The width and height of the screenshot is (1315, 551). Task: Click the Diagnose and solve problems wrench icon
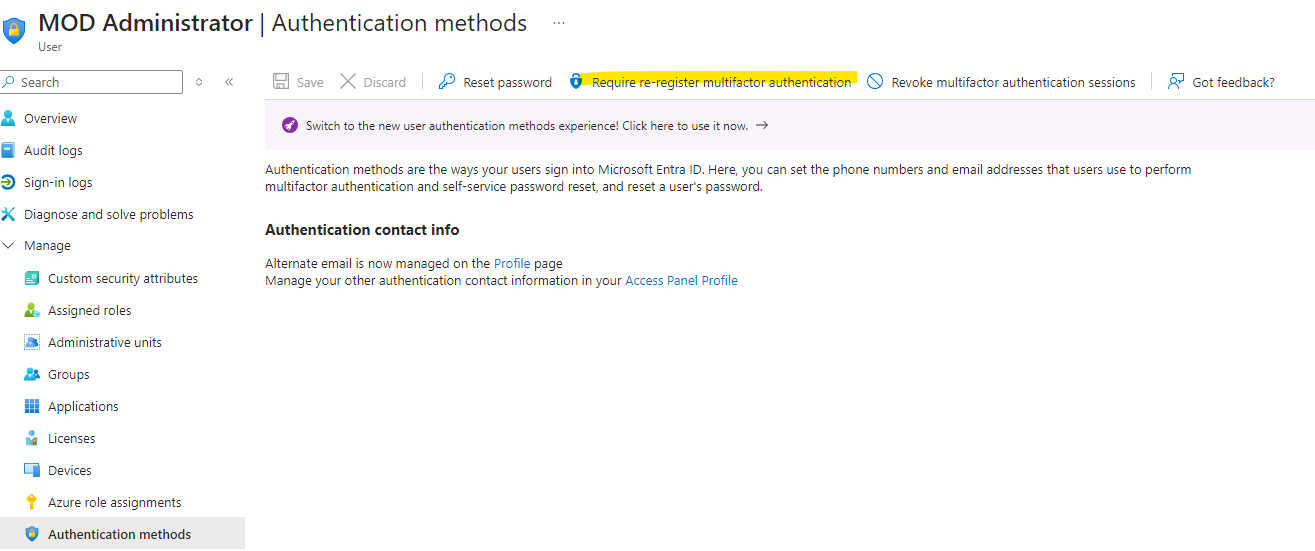(8, 214)
